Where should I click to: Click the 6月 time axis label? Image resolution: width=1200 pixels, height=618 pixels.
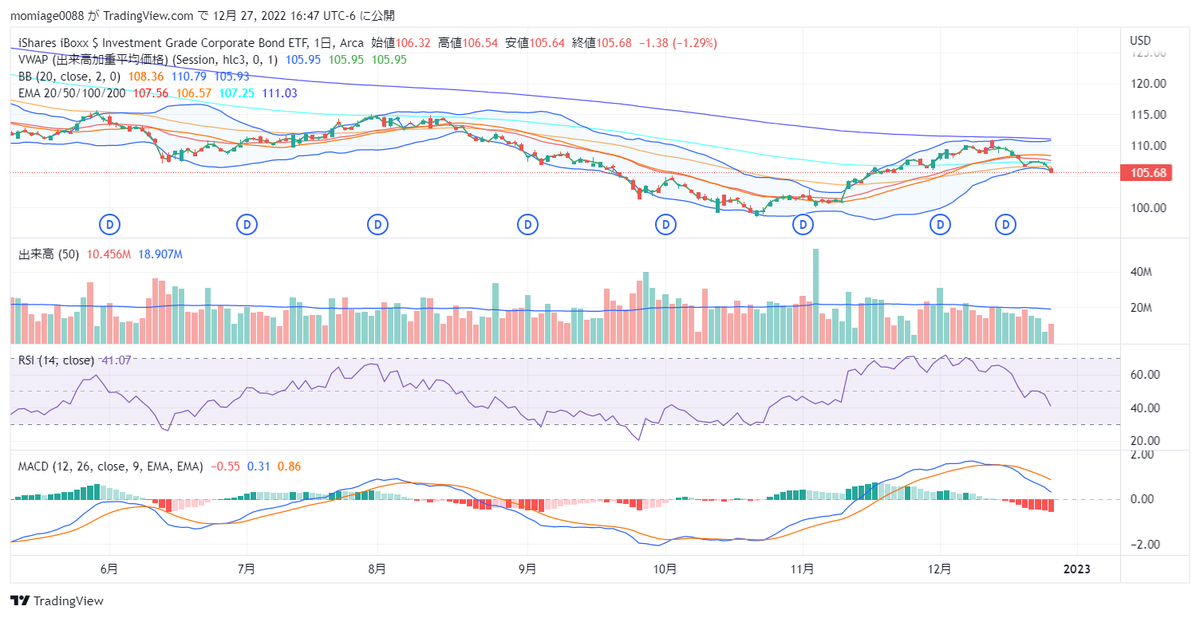(110, 568)
